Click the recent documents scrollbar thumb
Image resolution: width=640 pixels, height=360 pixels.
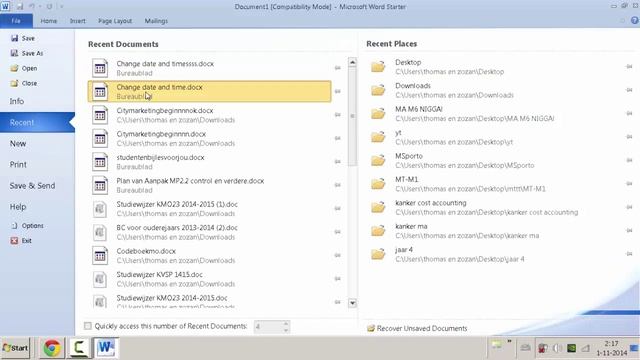point(352,116)
